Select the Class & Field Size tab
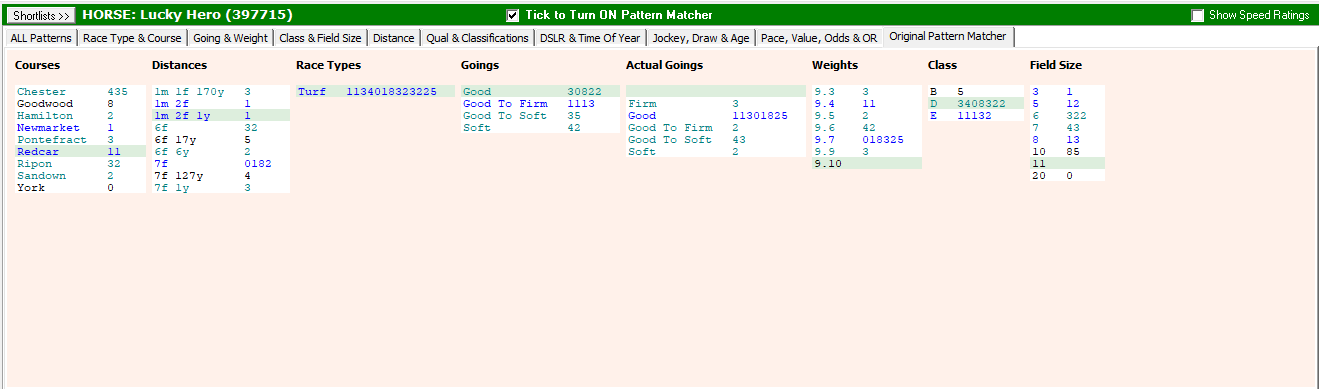1319x389 pixels. tap(320, 38)
